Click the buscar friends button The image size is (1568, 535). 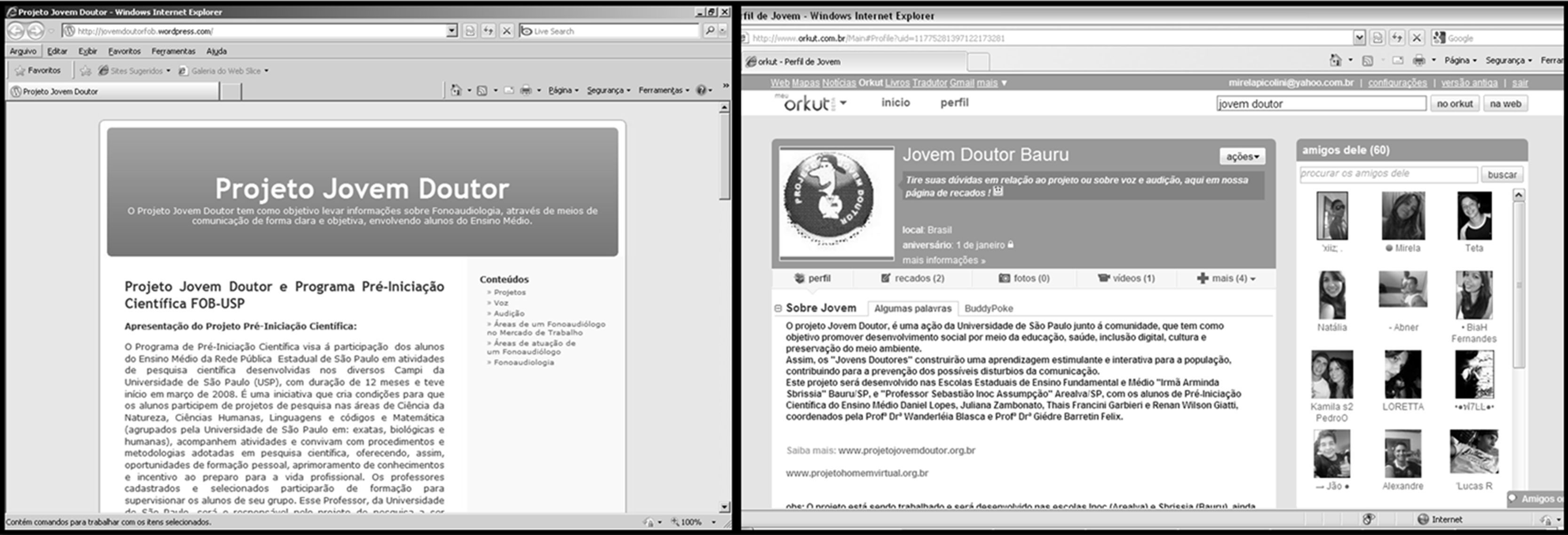[x=1502, y=175]
